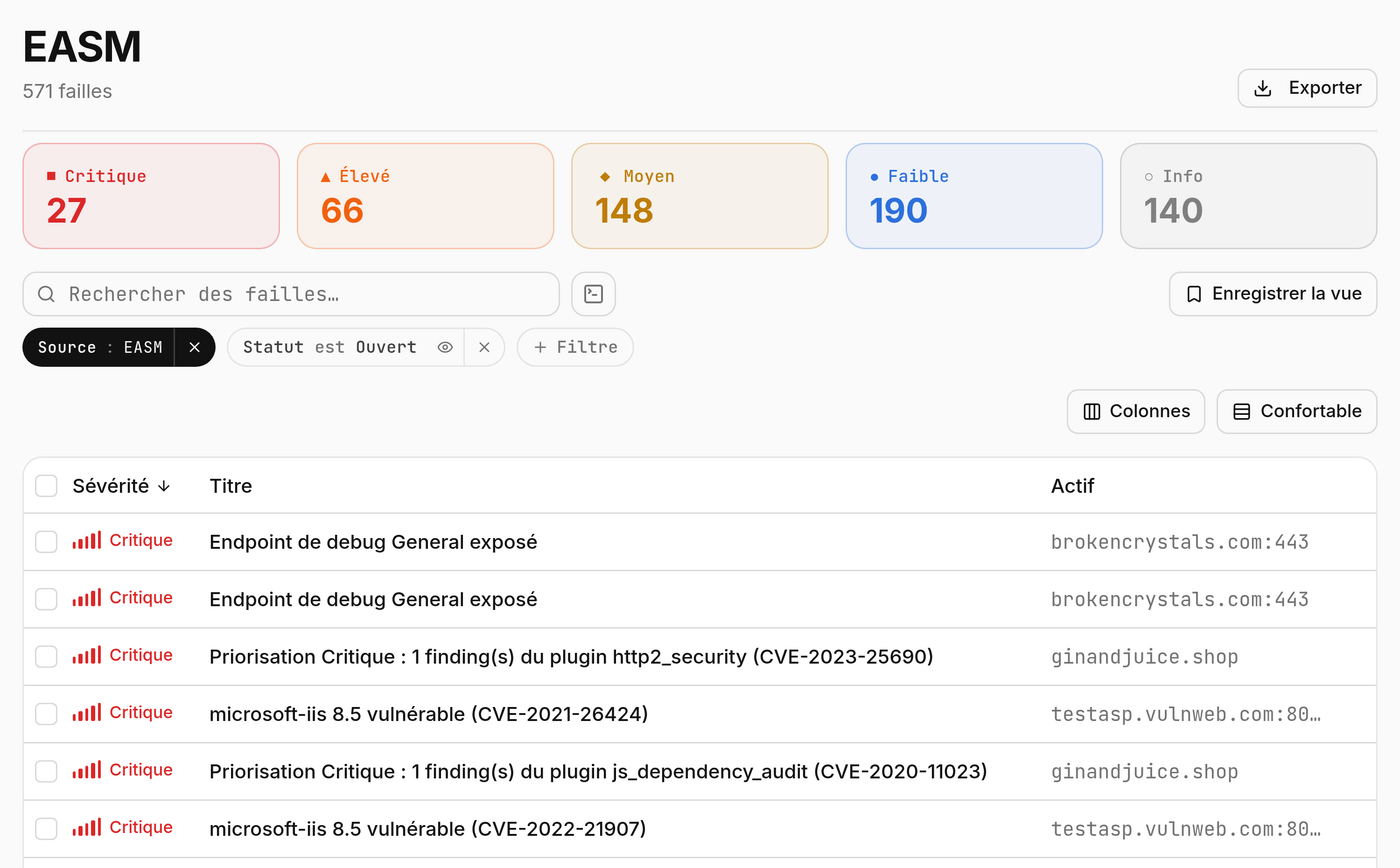Open microsoft-iis 8.5 vulnérable (CVE-2022-21907) title
Viewport: 1400px width, 868px height.
point(428,829)
